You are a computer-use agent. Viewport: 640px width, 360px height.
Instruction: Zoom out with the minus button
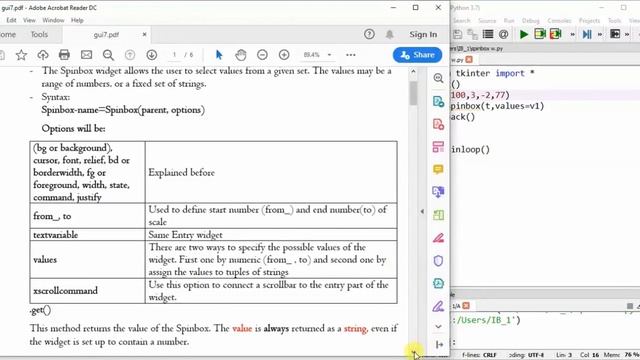tap(262, 55)
